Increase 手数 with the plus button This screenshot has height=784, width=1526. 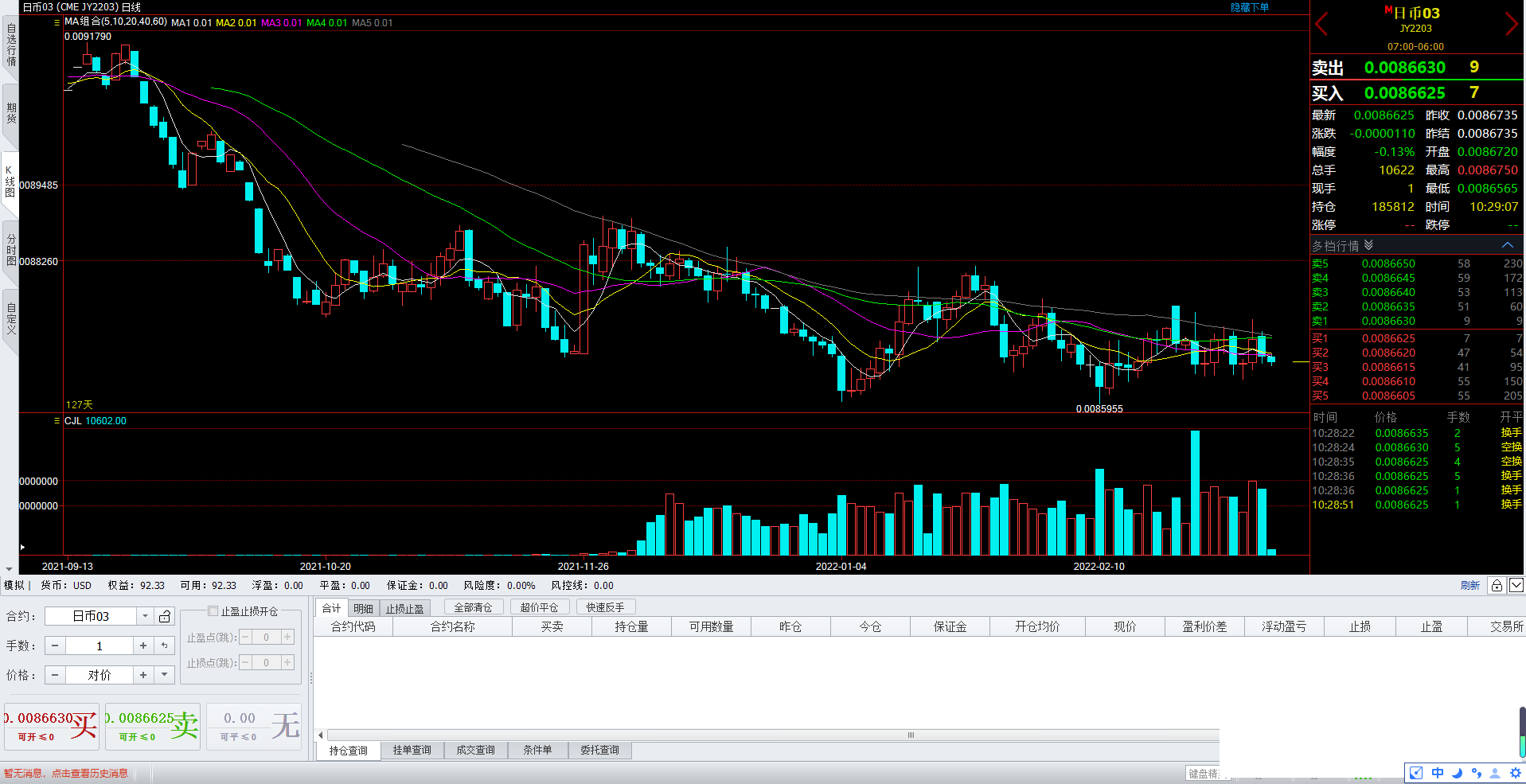click(143, 646)
